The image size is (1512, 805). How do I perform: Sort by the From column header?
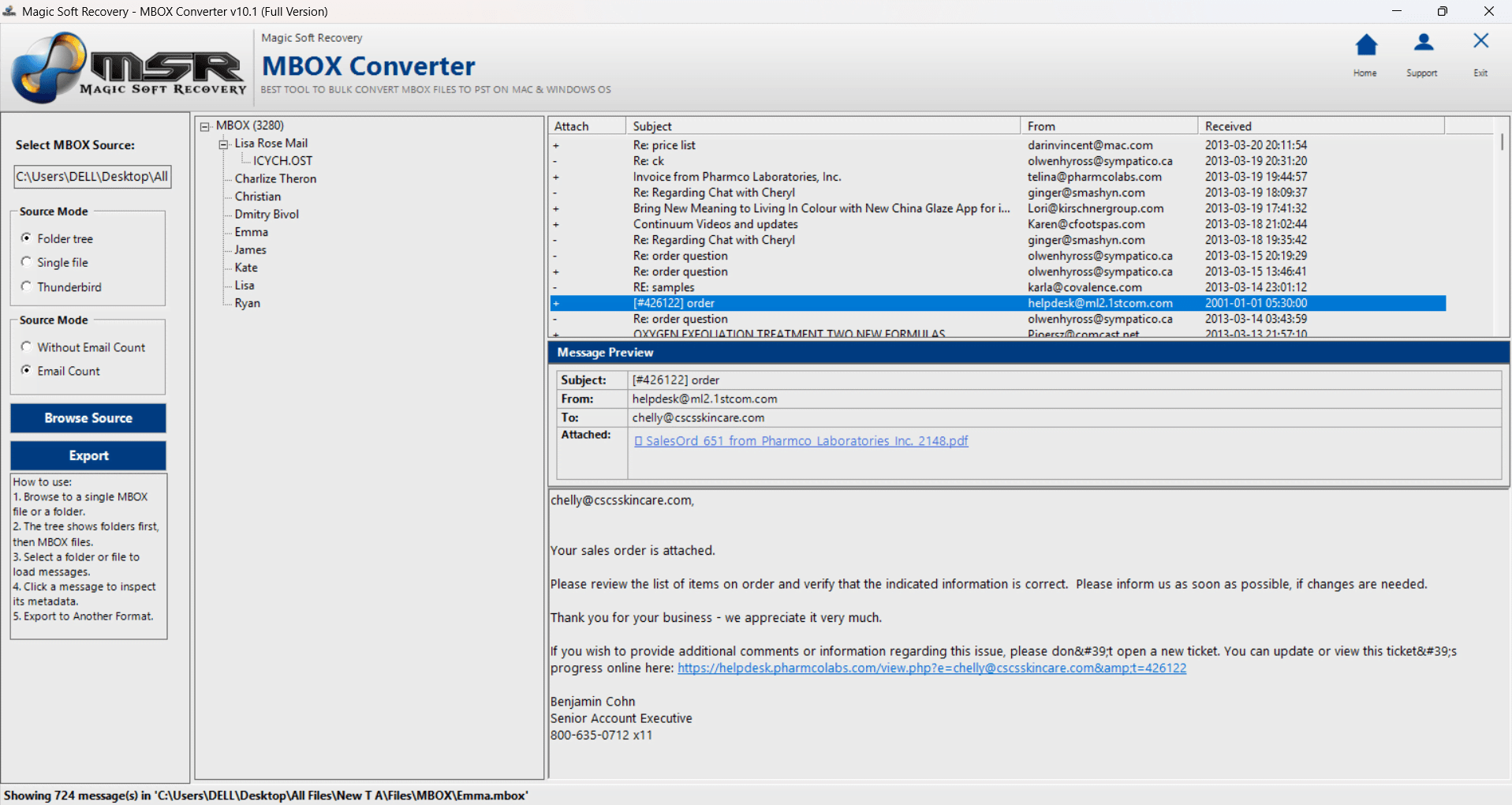pos(1109,126)
